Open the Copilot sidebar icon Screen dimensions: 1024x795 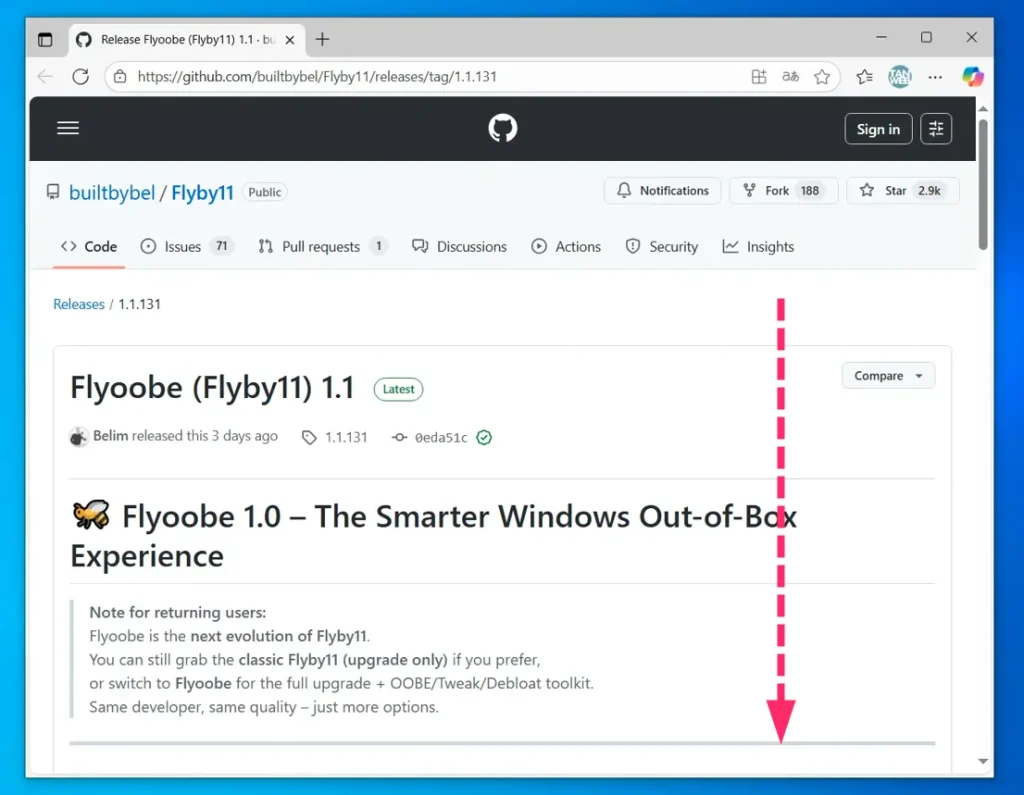pos(972,76)
